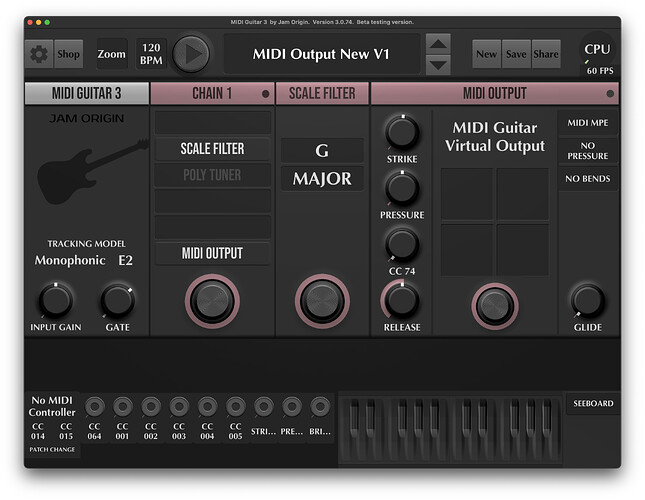The height and width of the screenshot is (500, 645).
Task: Open the MIDI Guitar Virtual Output selector
Action: 495,137
